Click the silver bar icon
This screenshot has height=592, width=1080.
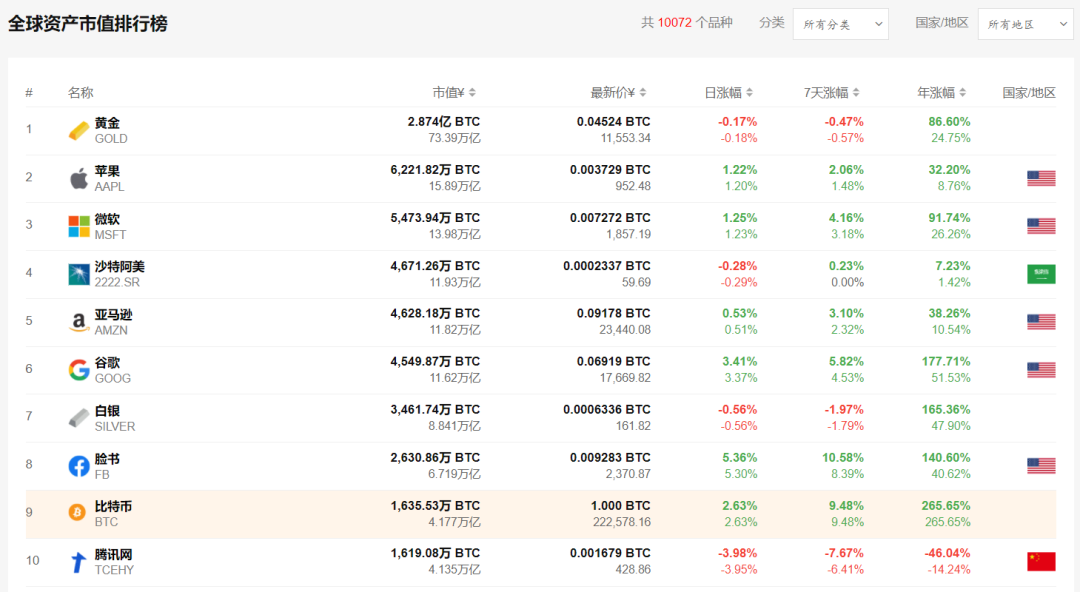pyautogui.click(x=79, y=419)
